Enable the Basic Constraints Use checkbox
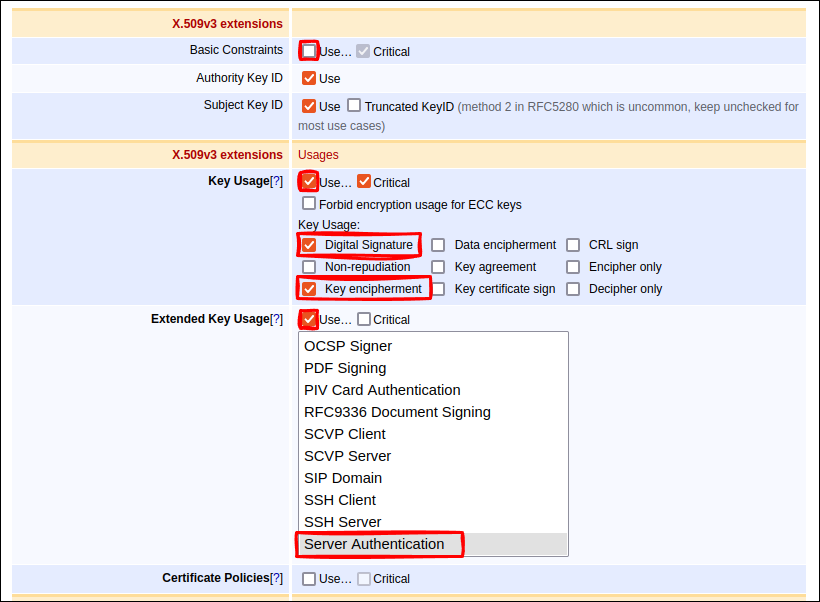 [309, 51]
